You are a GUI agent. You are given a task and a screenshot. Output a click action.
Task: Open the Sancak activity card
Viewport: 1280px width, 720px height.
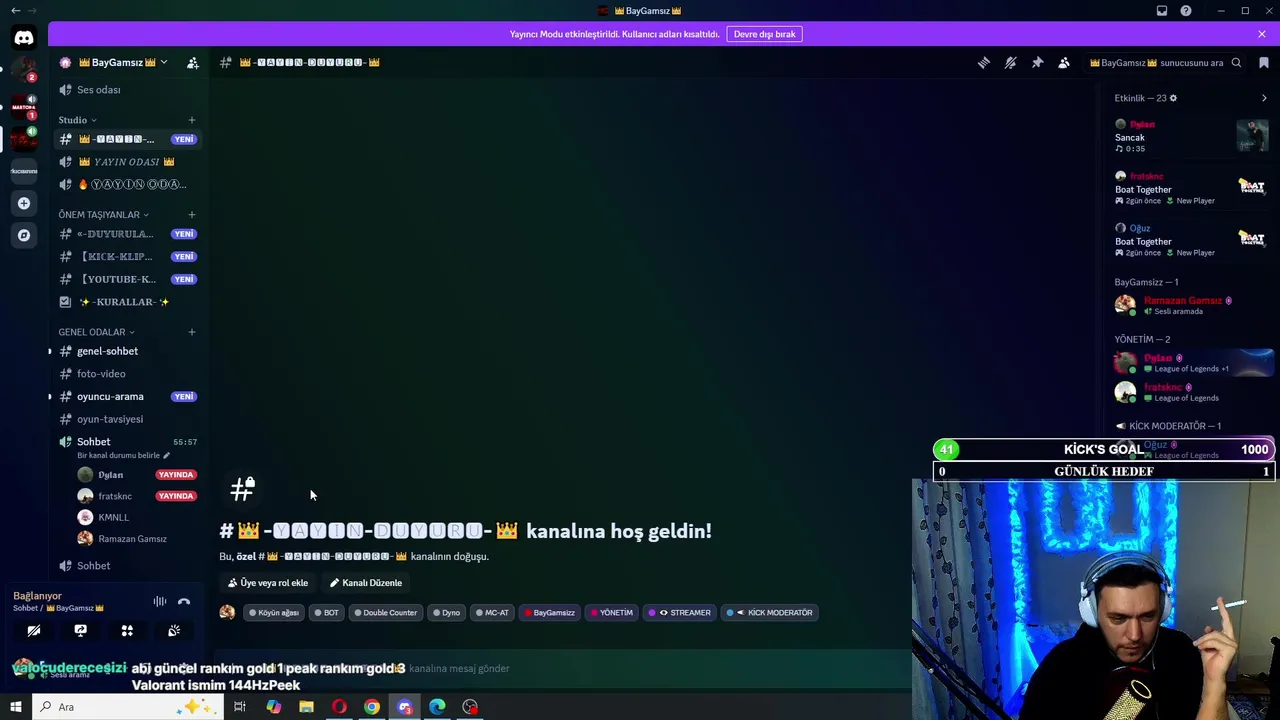(1191, 136)
